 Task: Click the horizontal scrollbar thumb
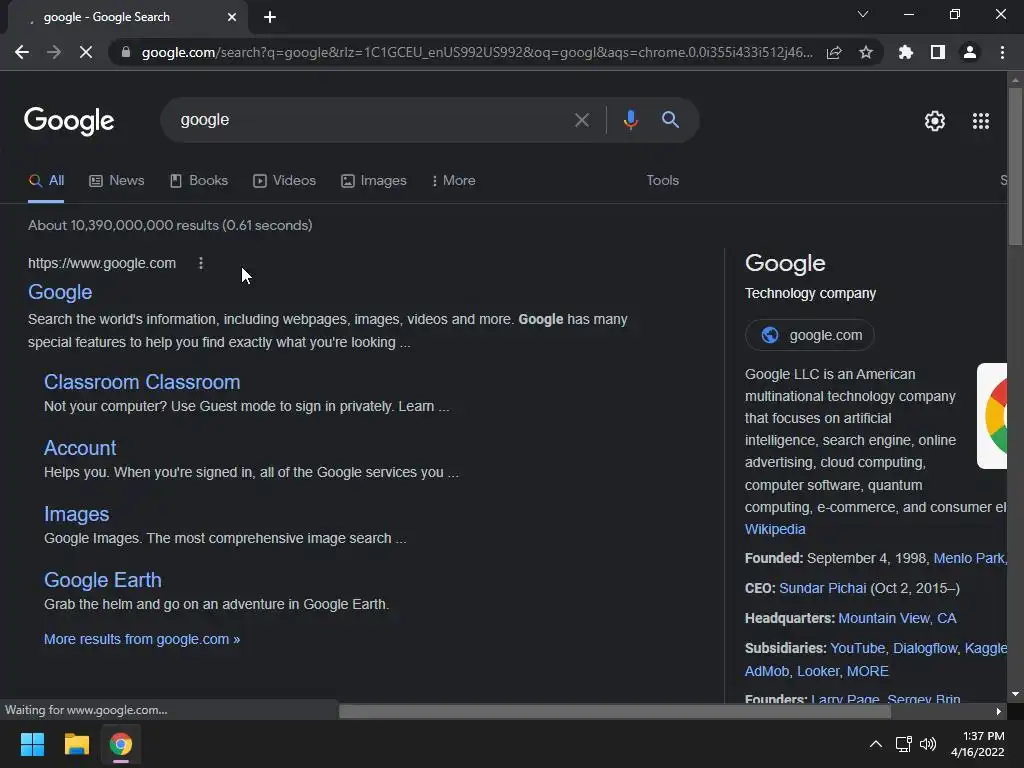[x=615, y=711]
